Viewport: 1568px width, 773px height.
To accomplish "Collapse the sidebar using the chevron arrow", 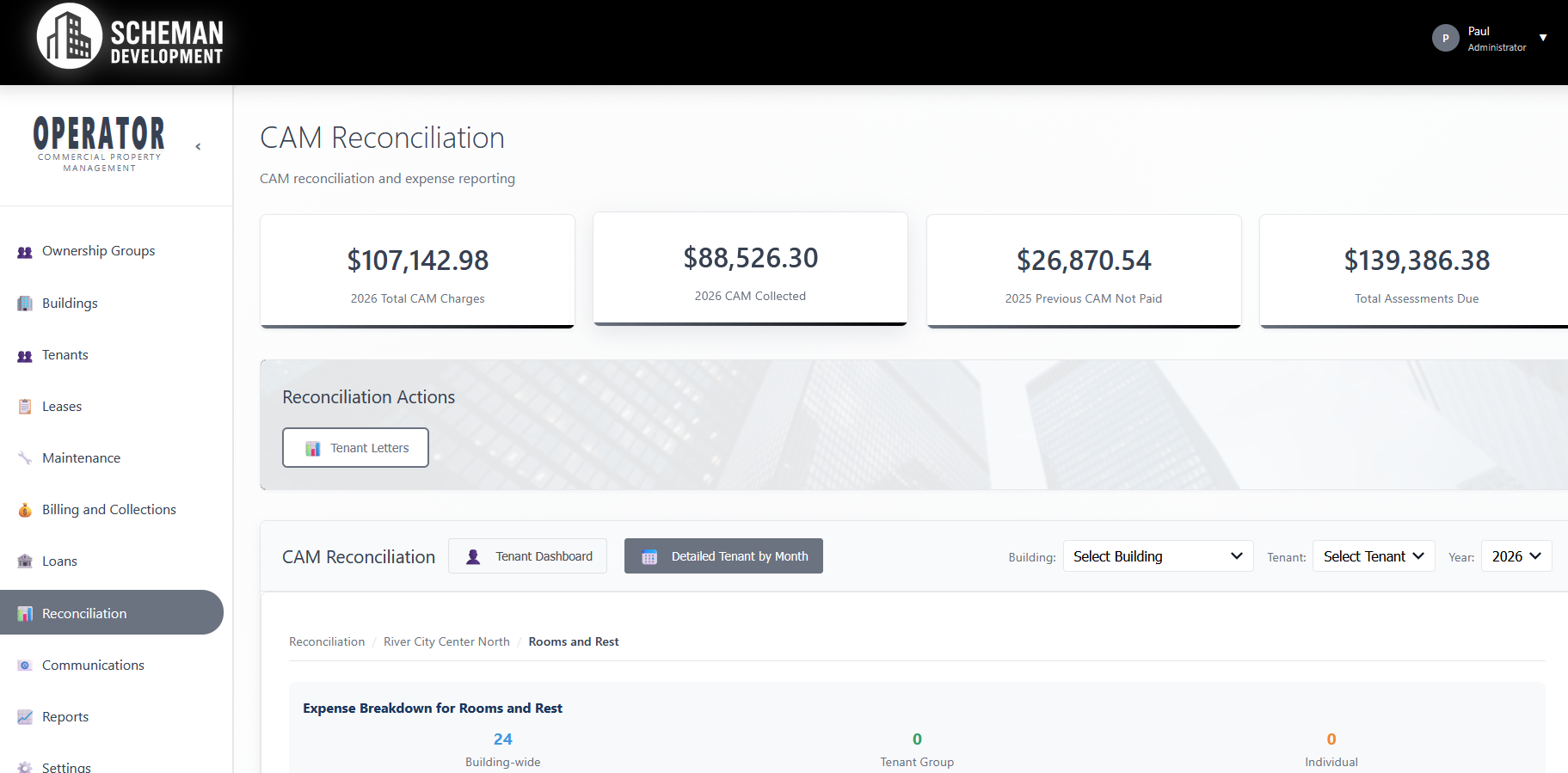I will [x=198, y=147].
